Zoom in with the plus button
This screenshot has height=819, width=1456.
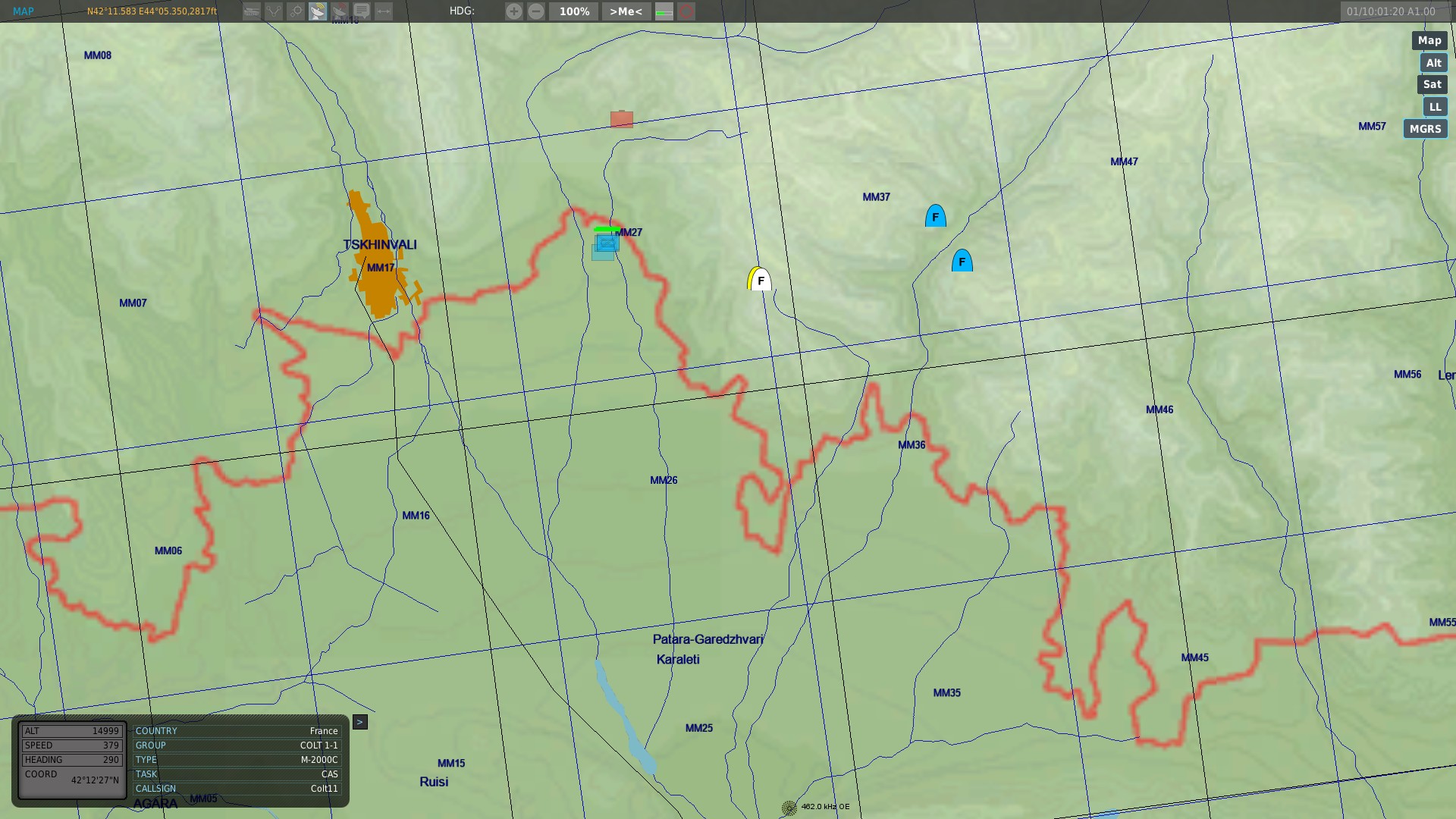pyautogui.click(x=514, y=11)
